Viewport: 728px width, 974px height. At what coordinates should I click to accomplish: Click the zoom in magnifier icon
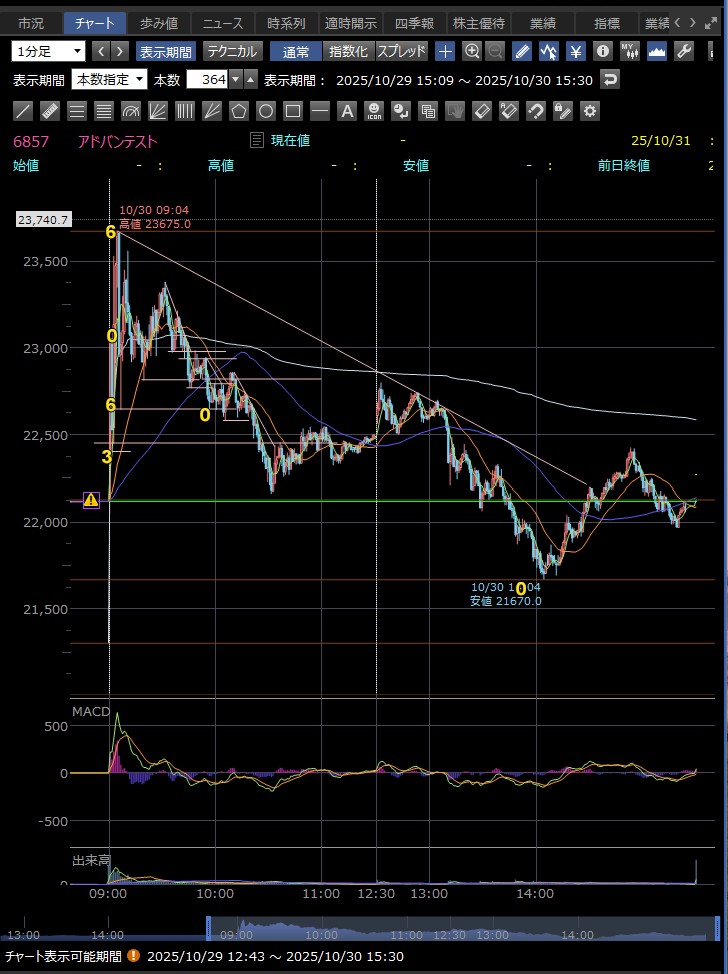[472, 51]
